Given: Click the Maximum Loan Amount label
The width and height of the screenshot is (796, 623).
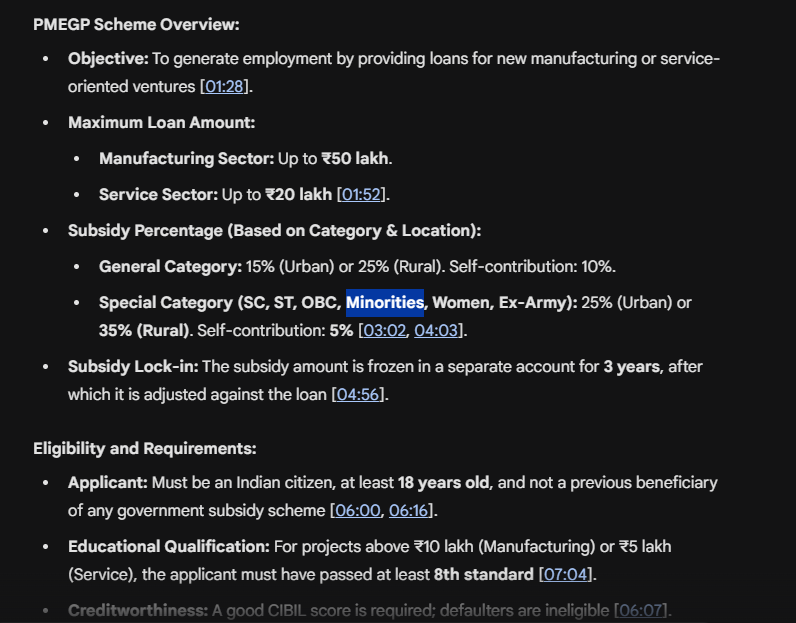Looking at the screenshot, I should [161, 122].
